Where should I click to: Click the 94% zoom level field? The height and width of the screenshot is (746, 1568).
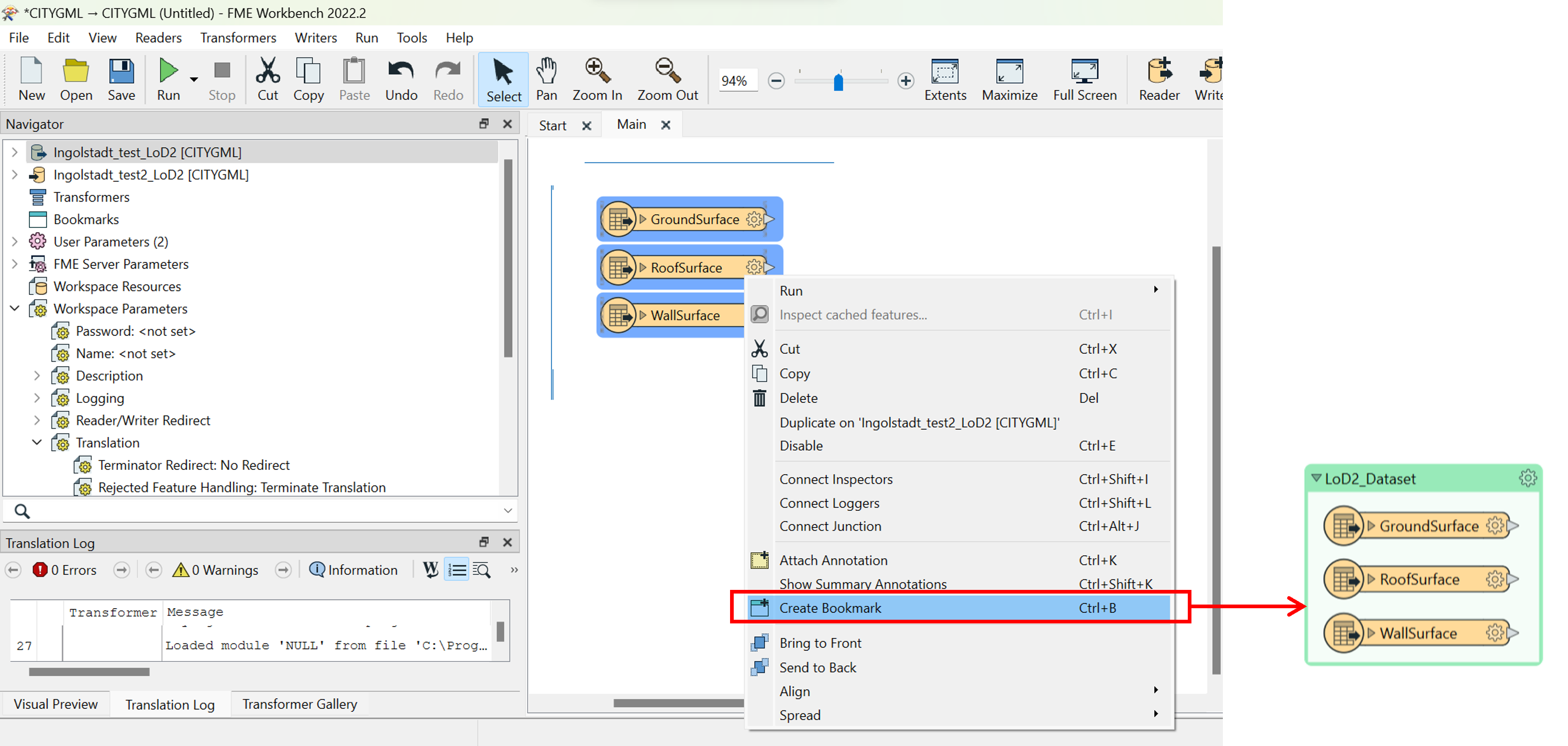[x=738, y=80]
